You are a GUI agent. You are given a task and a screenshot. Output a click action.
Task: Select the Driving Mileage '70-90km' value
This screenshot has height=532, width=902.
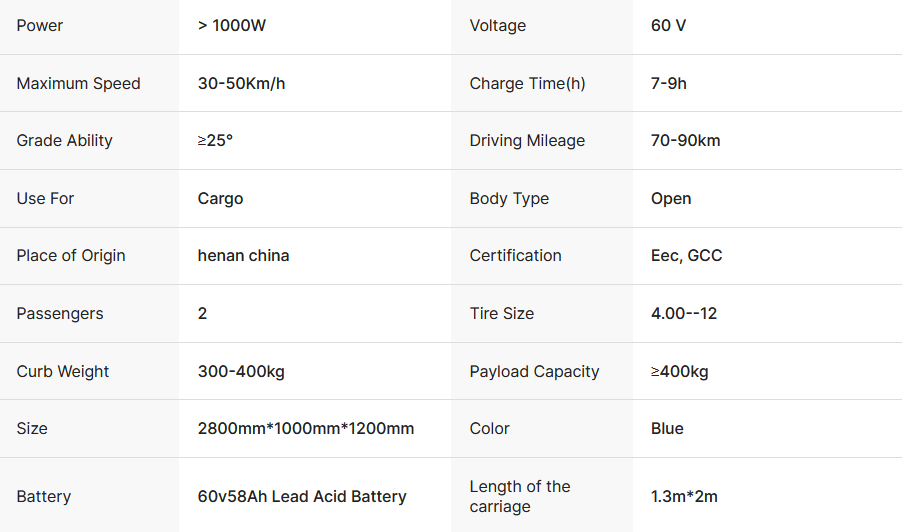point(685,141)
